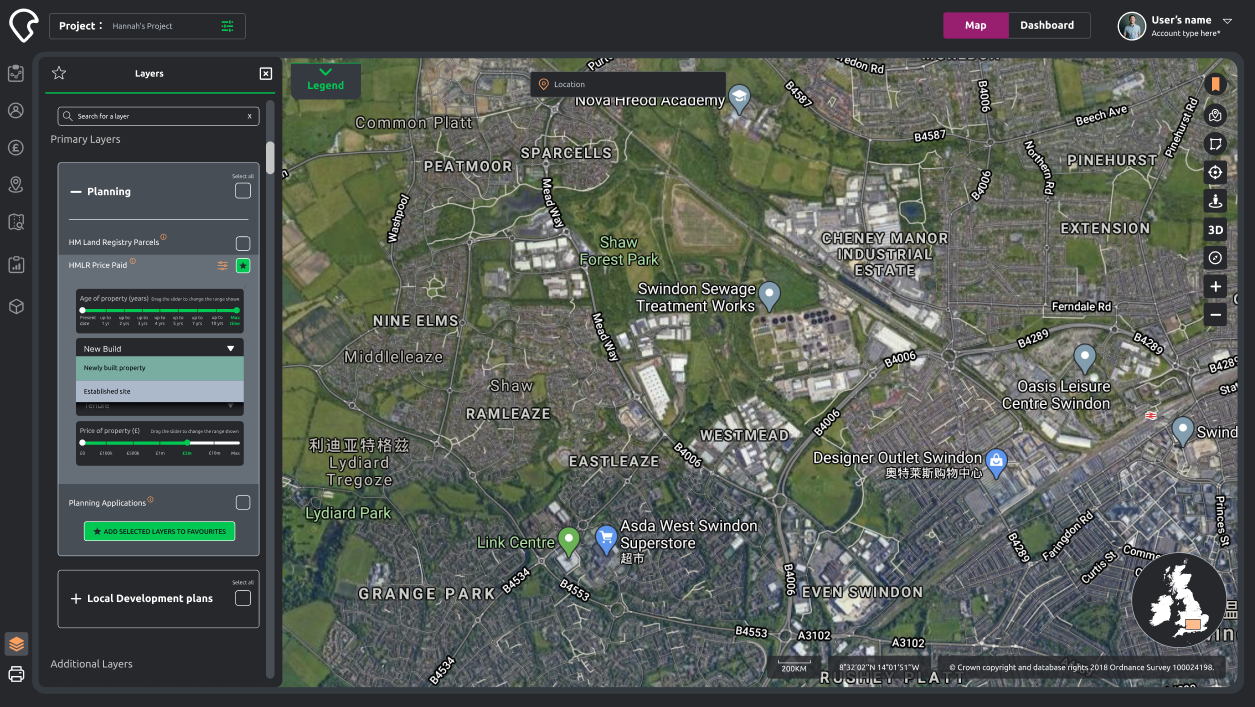Click the favourites star in Layers header
Screen dimensions: 1255x707
click(x=59, y=73)
